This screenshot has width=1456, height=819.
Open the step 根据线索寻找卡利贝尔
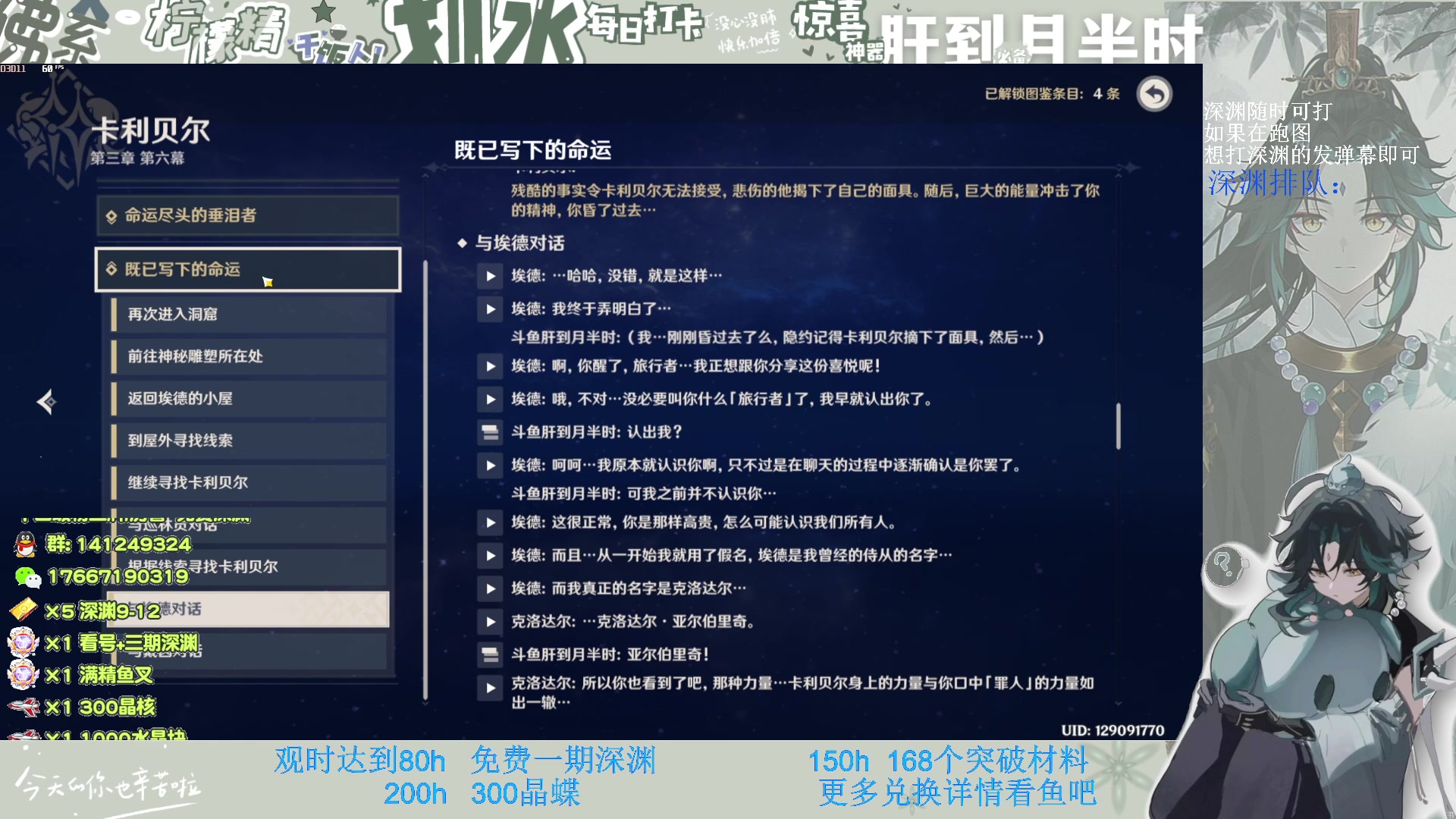(249, 566)
